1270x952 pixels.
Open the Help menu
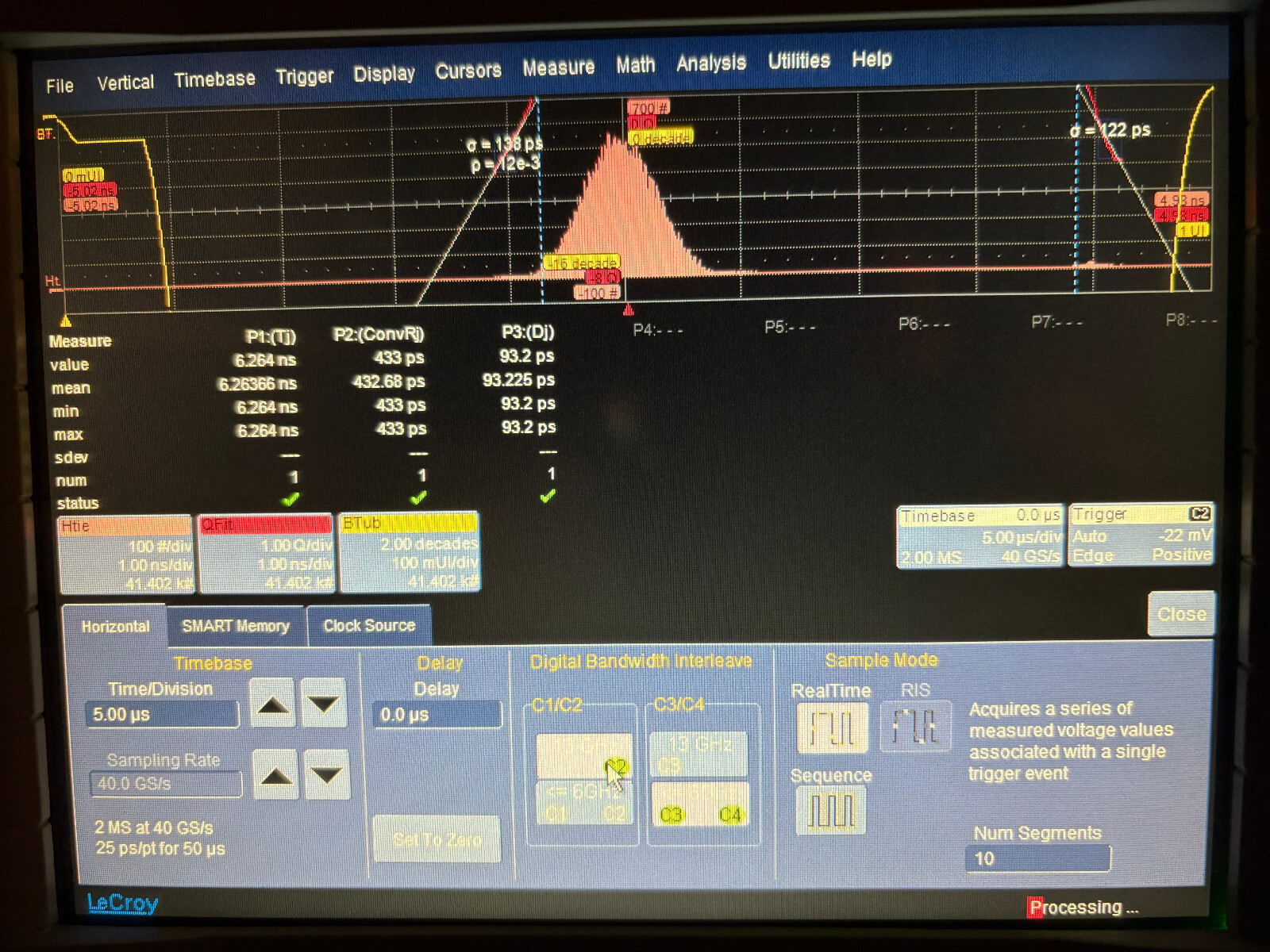point(872,59)
